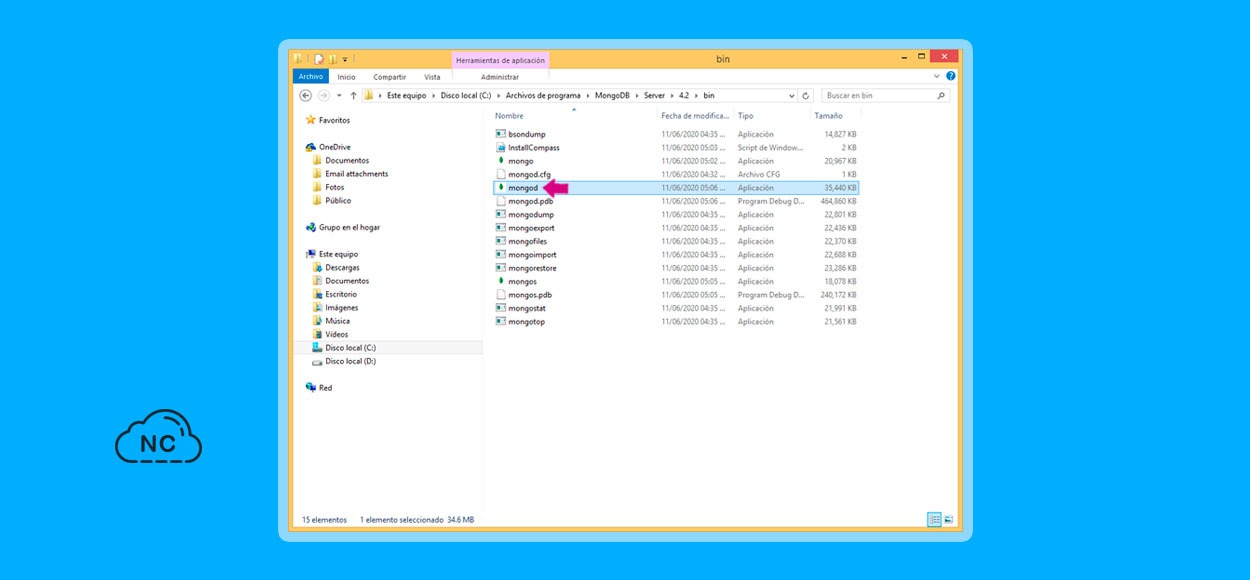Screen dimensions: 1250x580
Task: Select Email attachments folder
Action: point(356,174)
